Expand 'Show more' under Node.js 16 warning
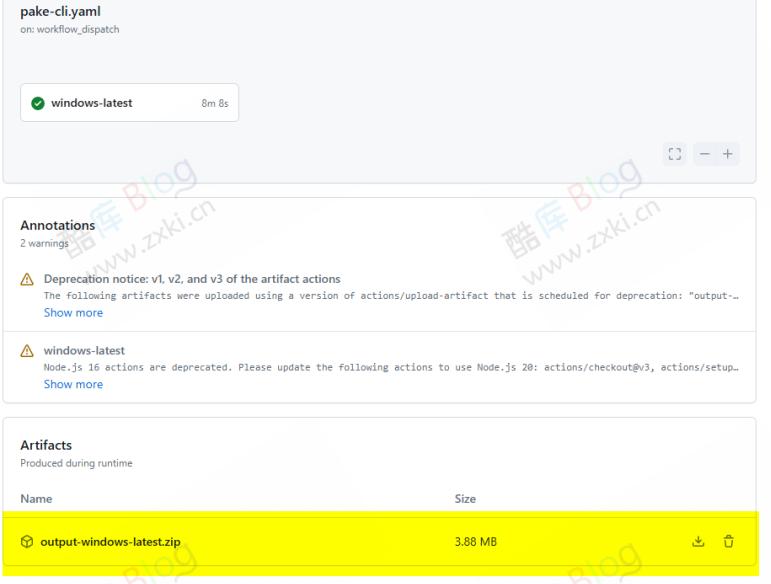The height and width of the screenshot is (584, 771). (x=73, y=385)
